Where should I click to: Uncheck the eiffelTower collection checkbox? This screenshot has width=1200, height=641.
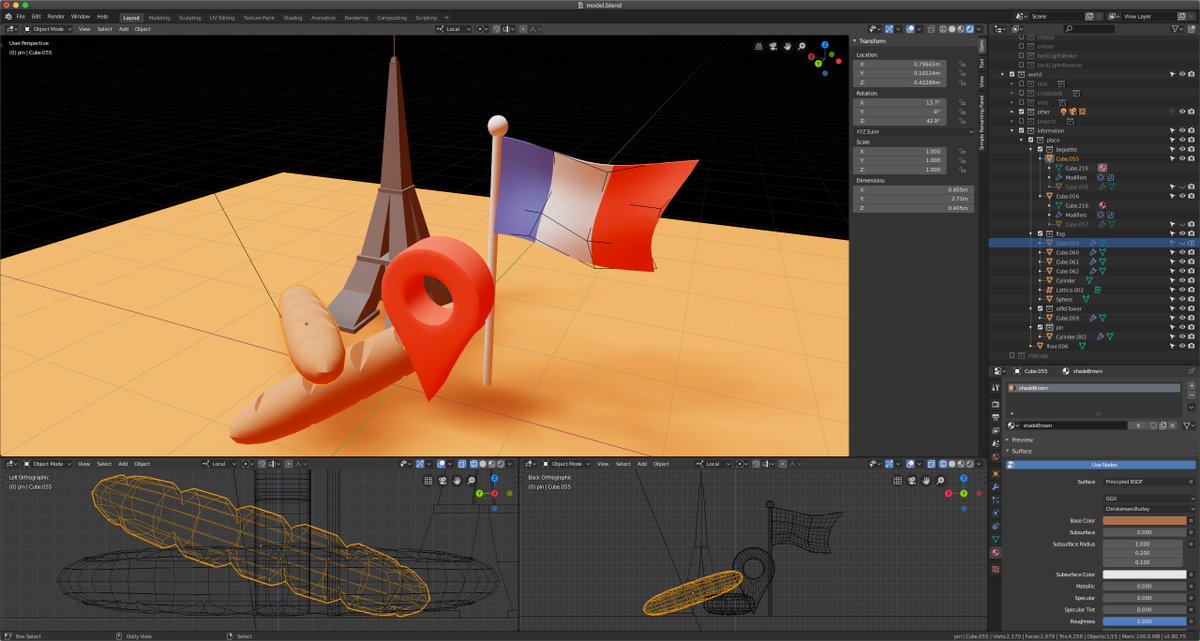[x=1040, y=308]
